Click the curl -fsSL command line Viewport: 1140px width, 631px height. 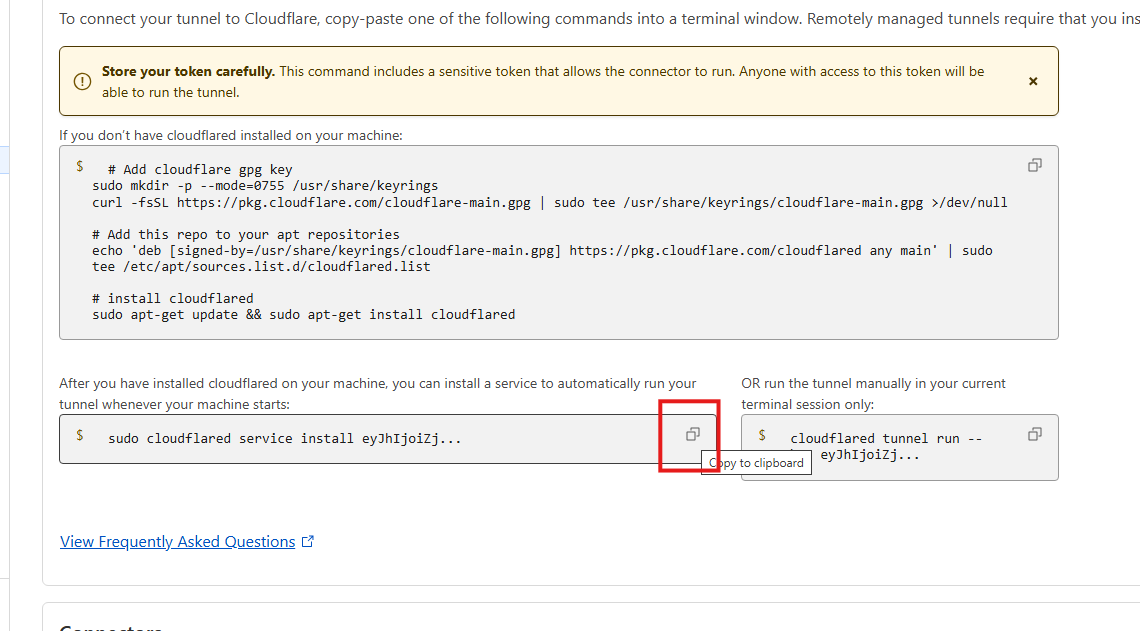[549, 202]
